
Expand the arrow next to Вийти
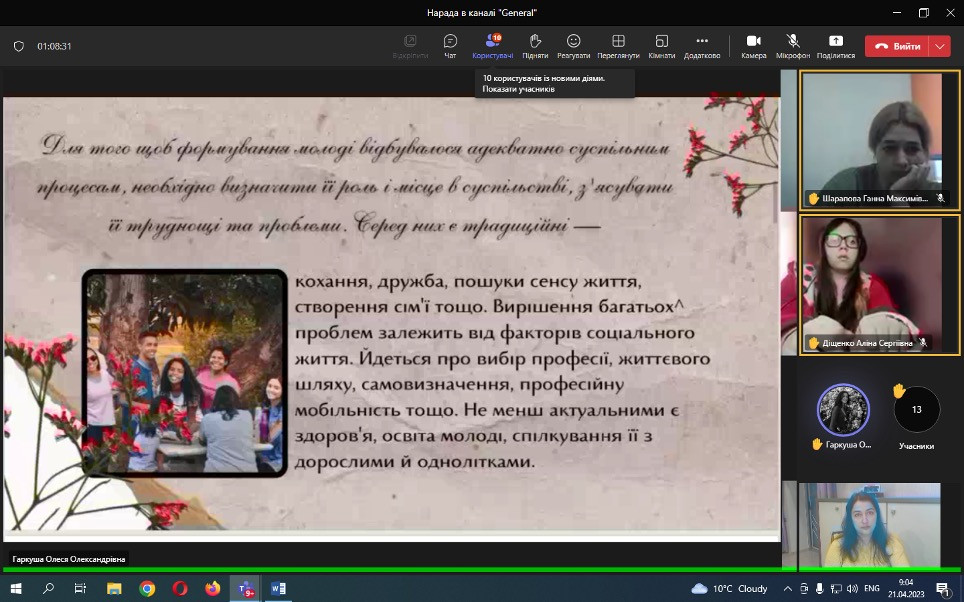coord(939,46)
